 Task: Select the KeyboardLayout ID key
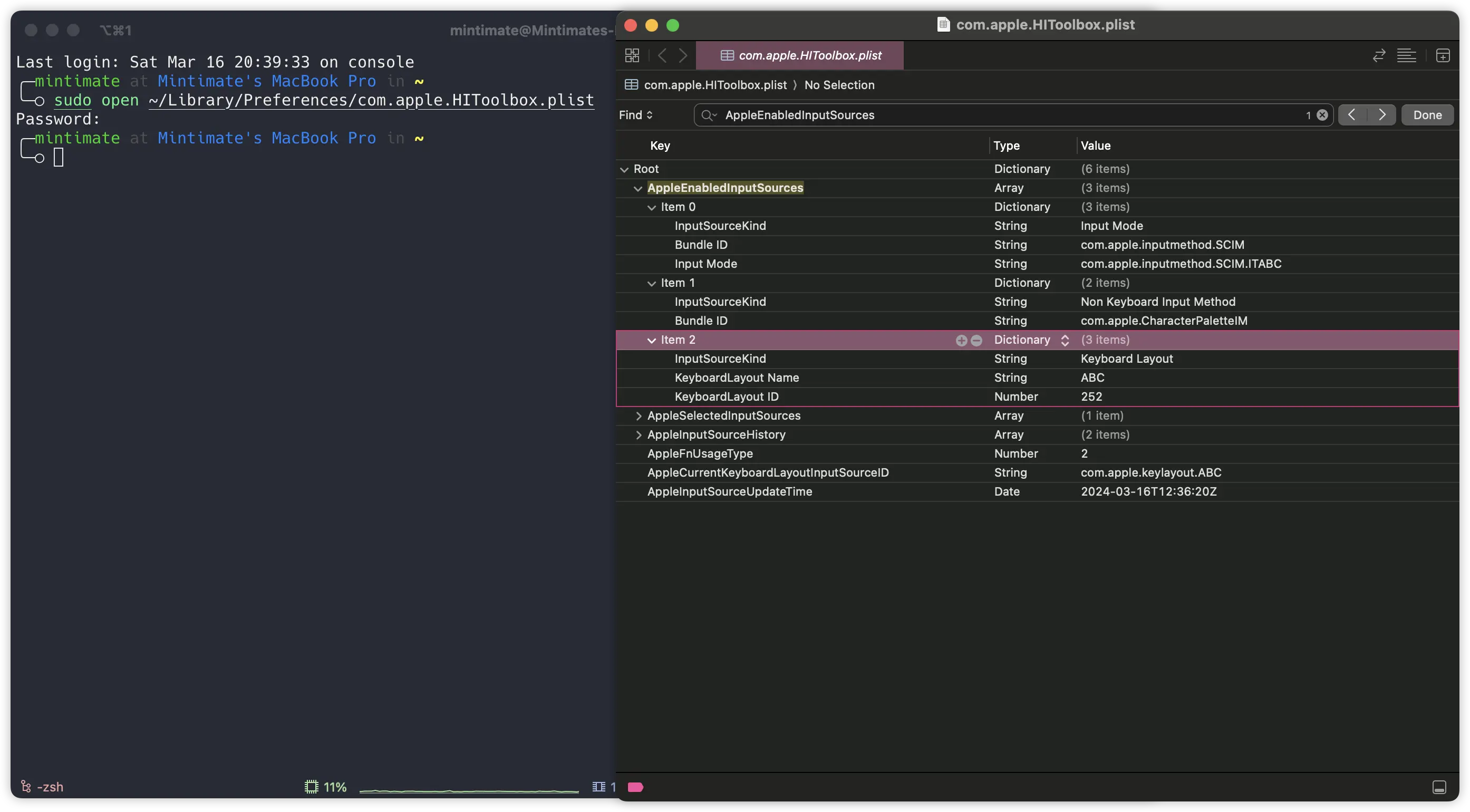coord(726,397)
